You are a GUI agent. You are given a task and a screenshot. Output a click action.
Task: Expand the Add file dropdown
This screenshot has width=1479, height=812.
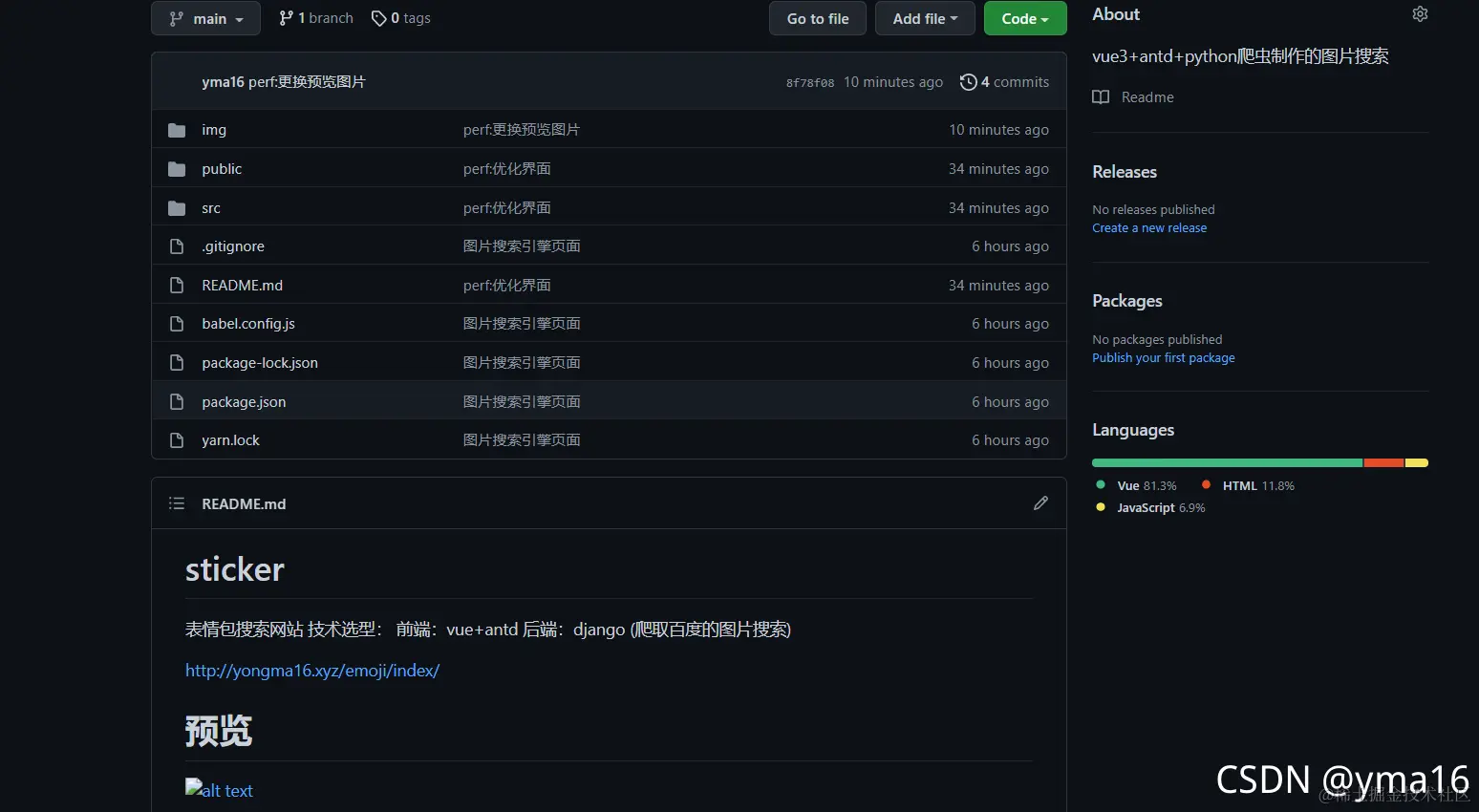[925, 18]
